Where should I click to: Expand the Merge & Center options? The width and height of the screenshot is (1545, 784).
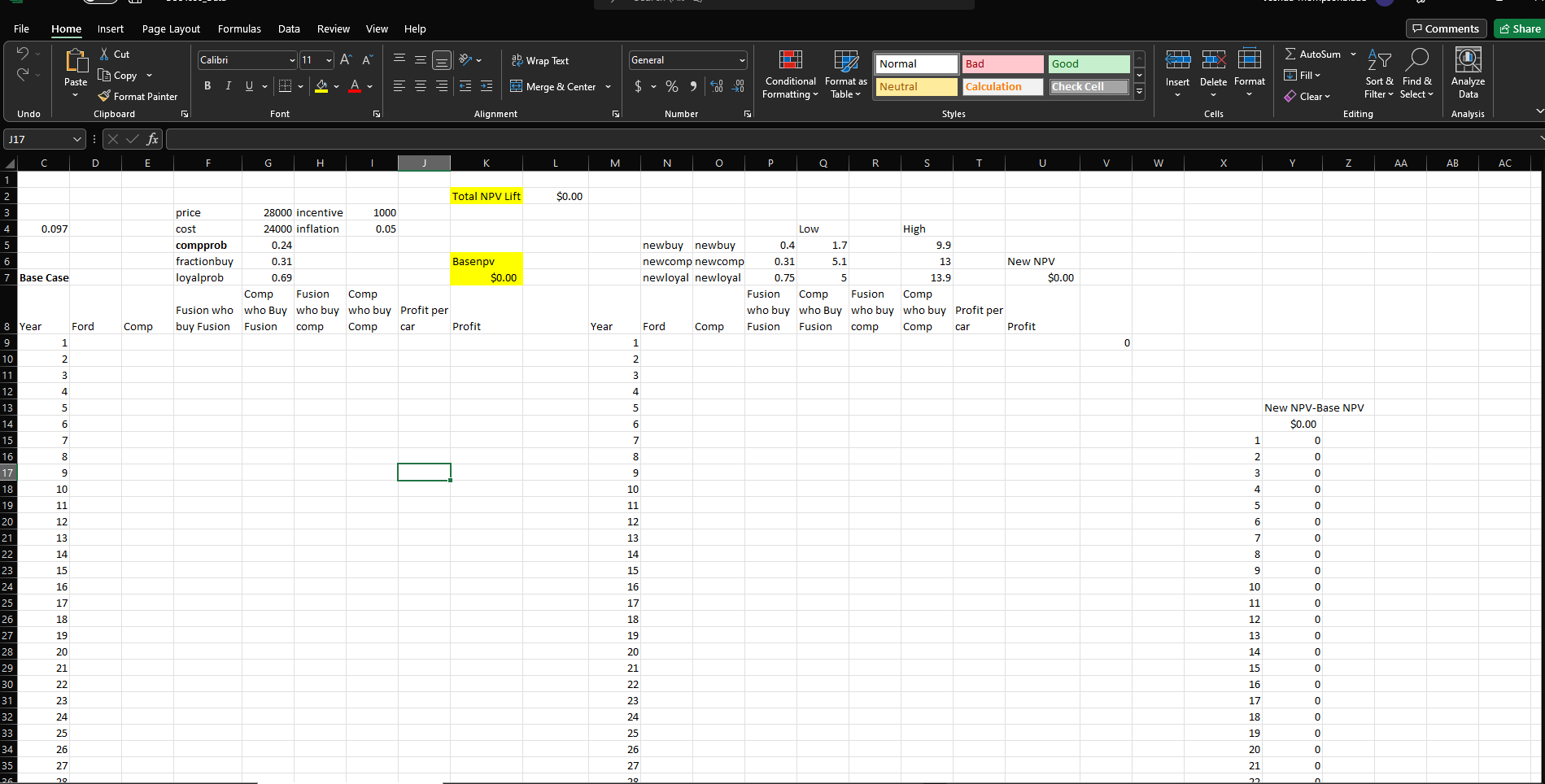coord(609,86)
